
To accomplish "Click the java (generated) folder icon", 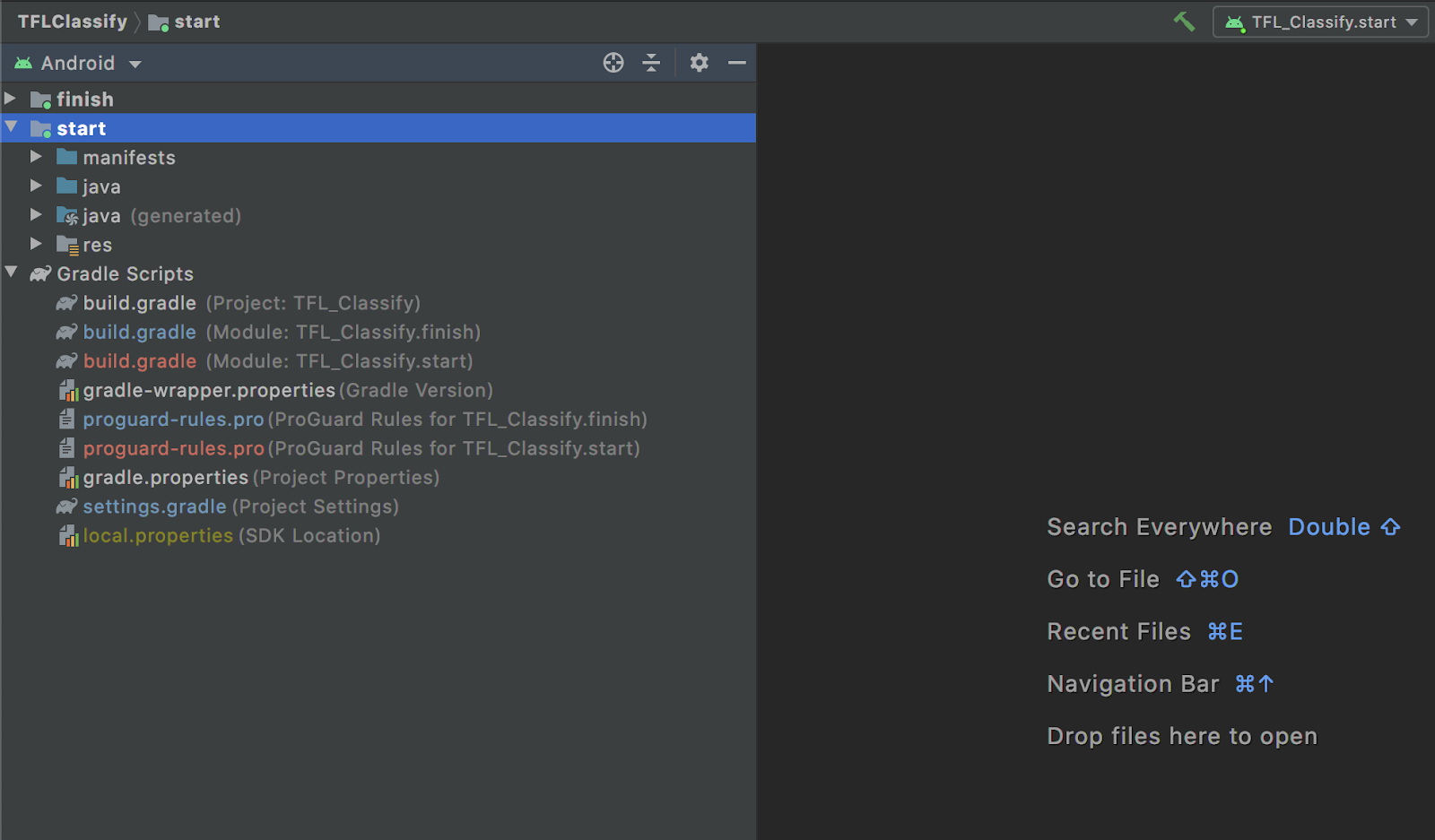I will 67,216.
